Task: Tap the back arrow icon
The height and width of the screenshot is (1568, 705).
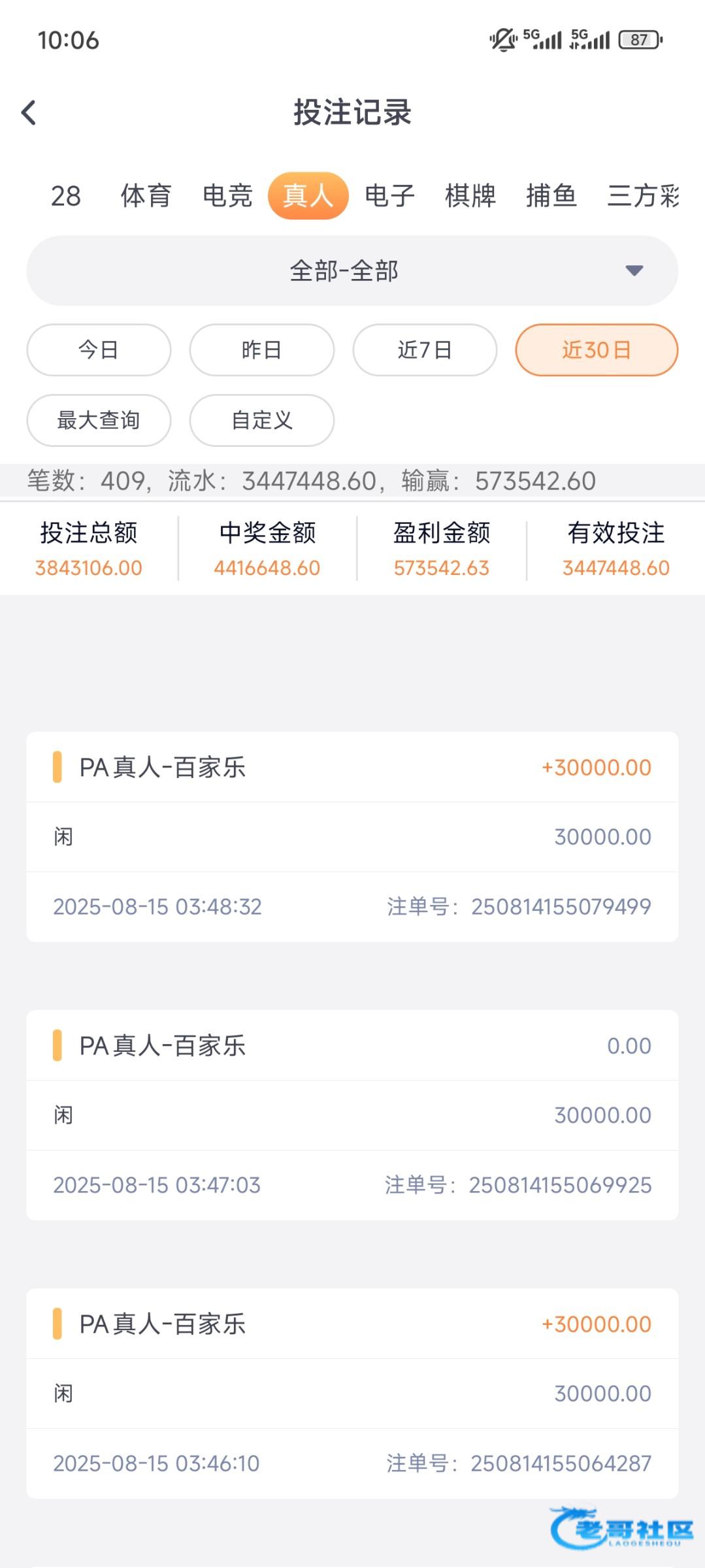Action: tap(29, 112)
